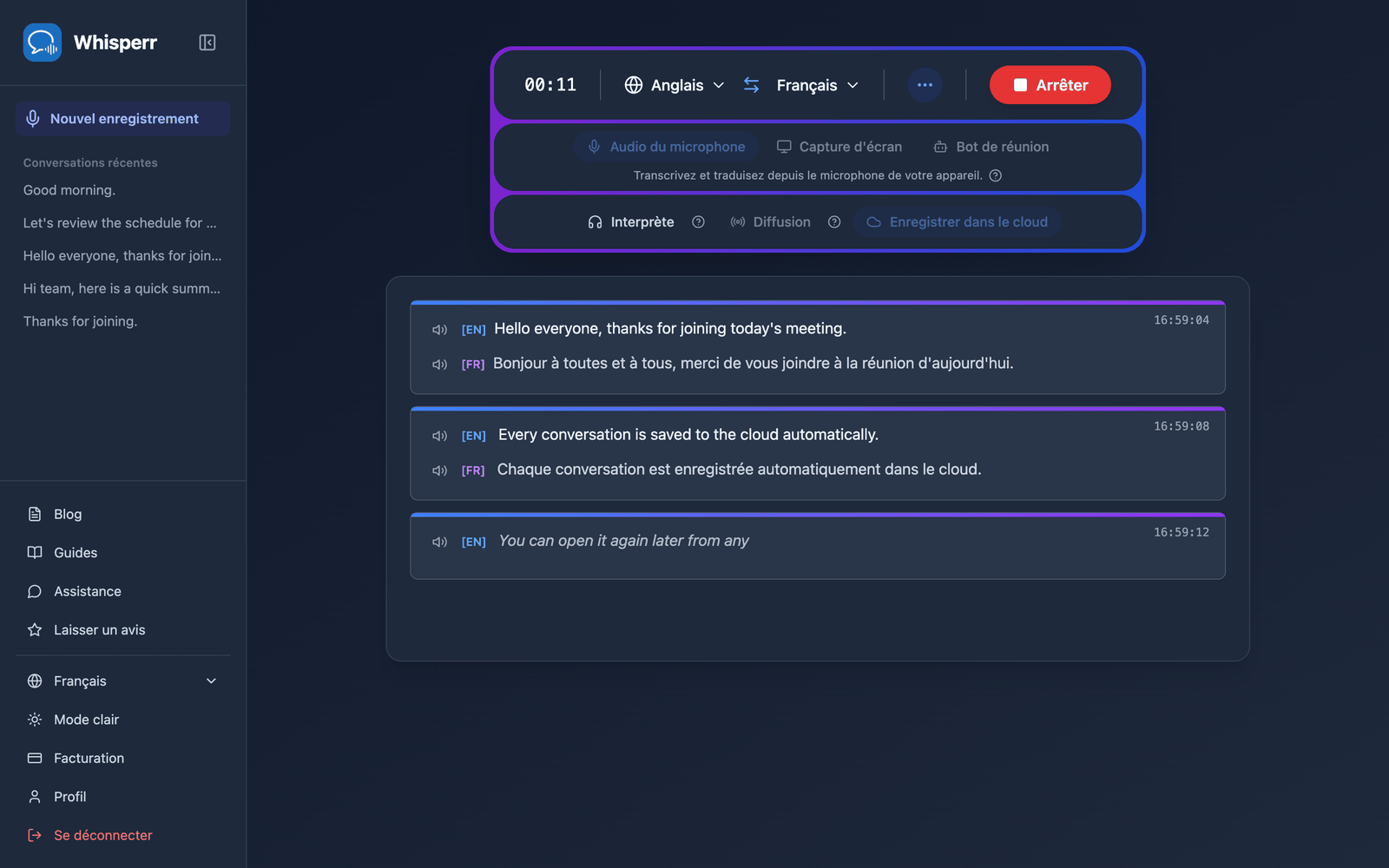The height and width of the screenshot is (868, 1389).
Task: Collapse the sidebar panel icon
Action: coord(207,43)
